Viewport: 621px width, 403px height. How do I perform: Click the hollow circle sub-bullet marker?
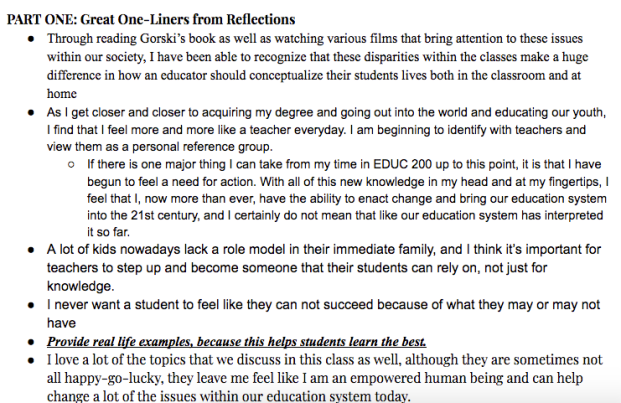pyautogui.click(x=72, y=164)
